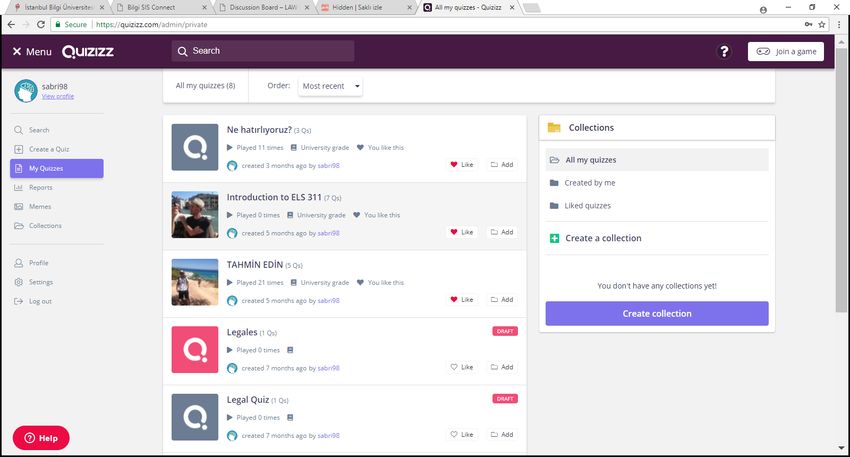Image resolution: width=850 pixels, height=457 pixels.
Task: Click the DRAFT badge on Legales
Action: coord(505,331)
